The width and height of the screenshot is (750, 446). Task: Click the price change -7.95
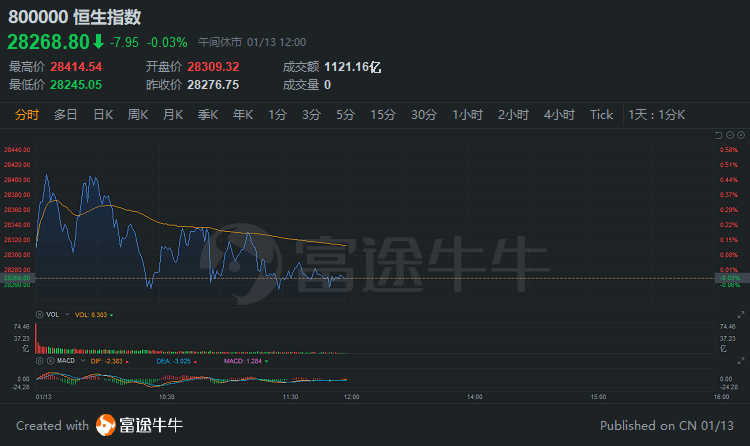pyautogui.click(x=124, y=42)
